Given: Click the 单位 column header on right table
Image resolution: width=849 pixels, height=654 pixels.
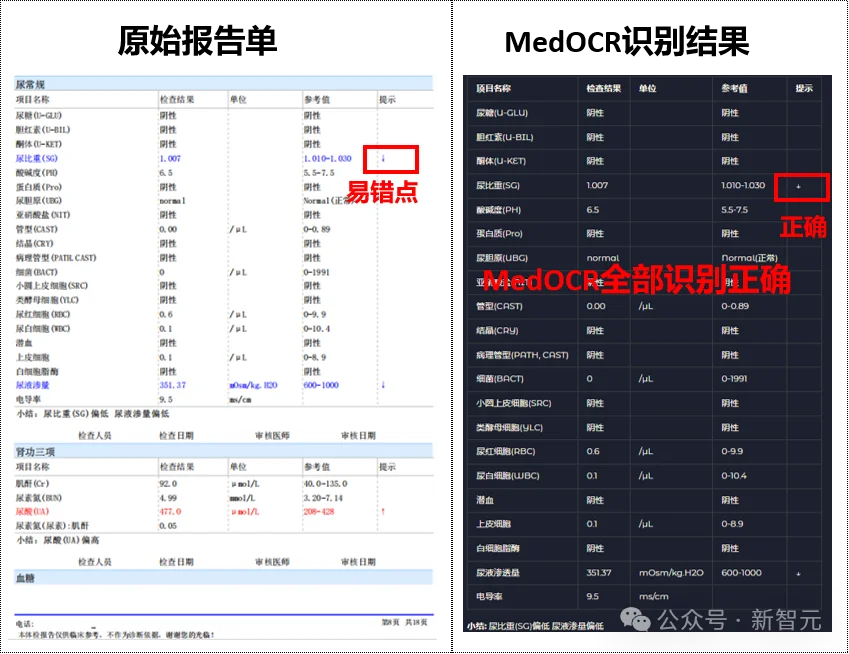Looking at the screenshot, I should 647,88.
